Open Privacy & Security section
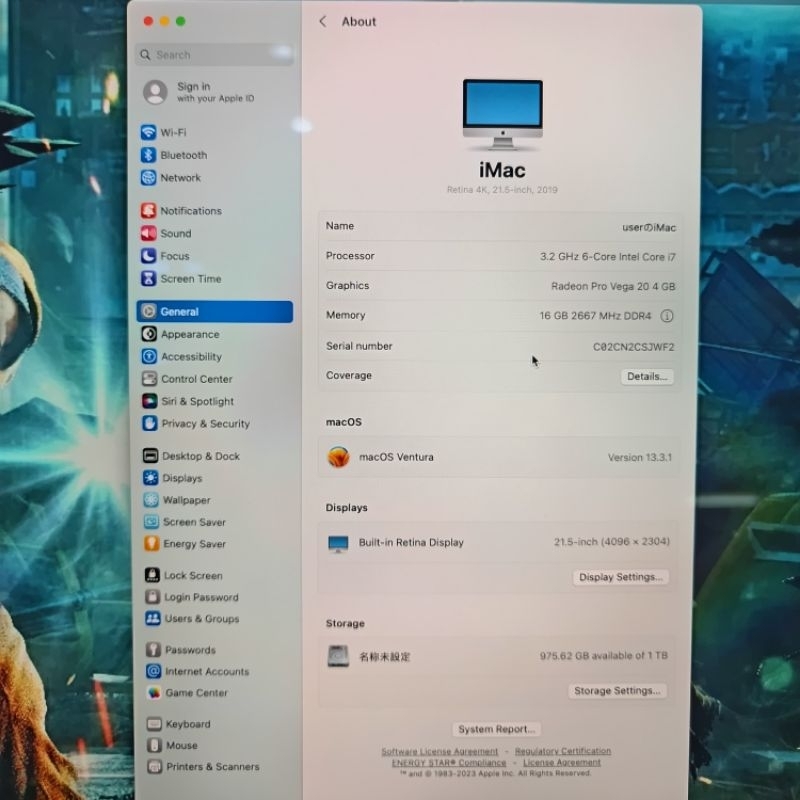 (205, 424)
